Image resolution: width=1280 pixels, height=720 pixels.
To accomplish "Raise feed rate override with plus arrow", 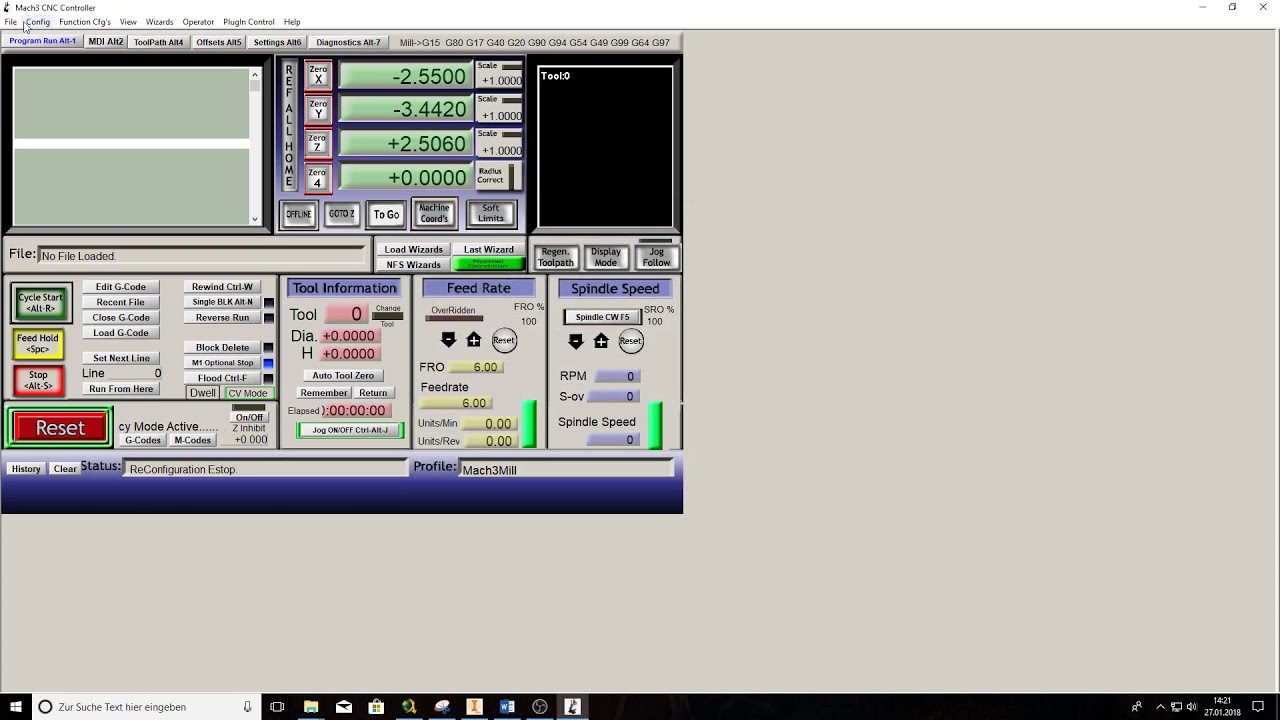I will coord(474,340).
